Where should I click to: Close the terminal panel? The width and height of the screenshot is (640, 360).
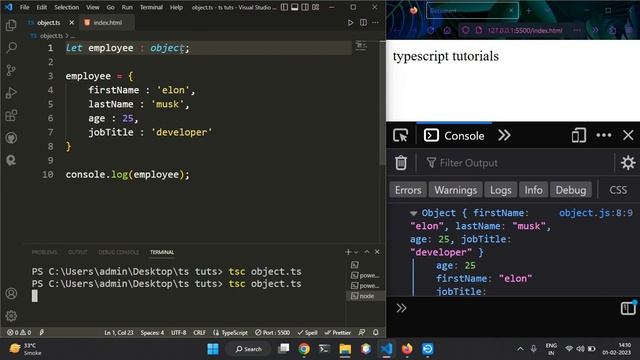tap(377, 252)
